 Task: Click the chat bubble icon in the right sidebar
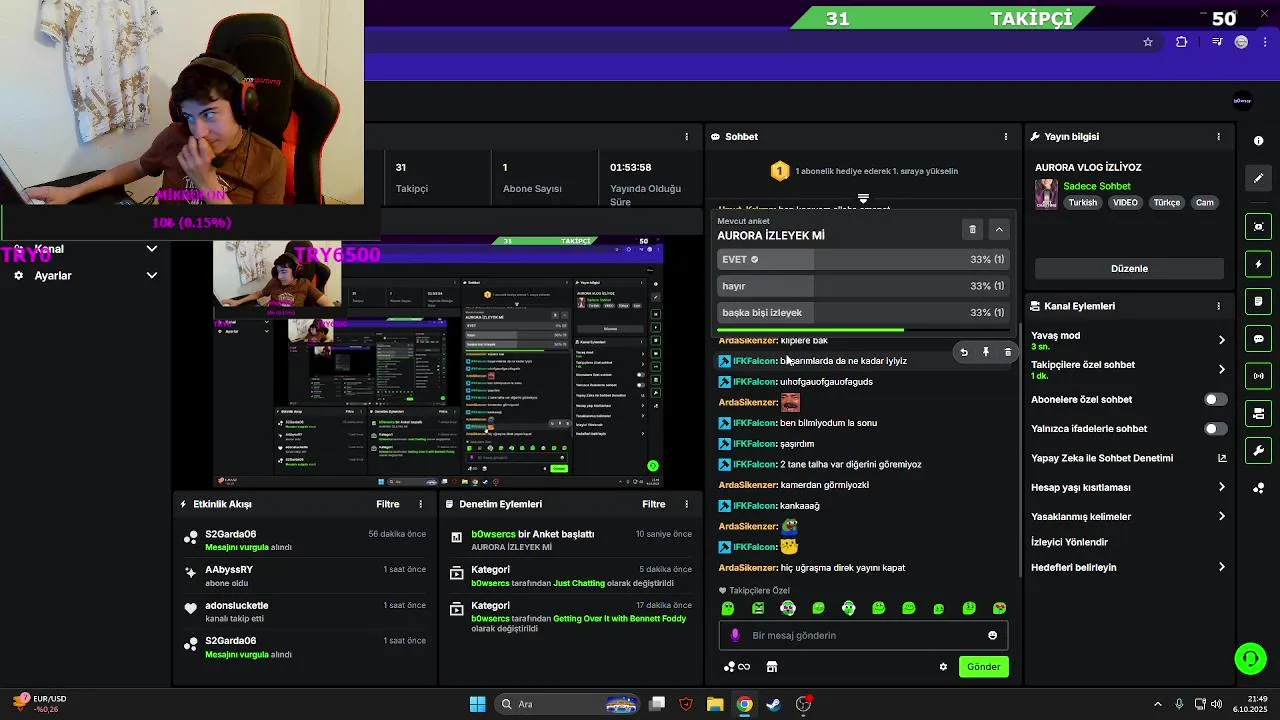(x=1258, y=339)
